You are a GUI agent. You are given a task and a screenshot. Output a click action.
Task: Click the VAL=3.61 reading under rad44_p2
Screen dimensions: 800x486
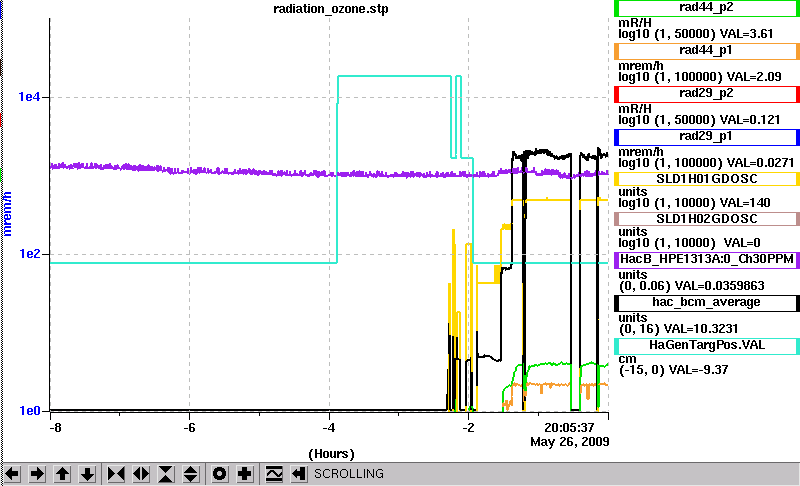746,34
